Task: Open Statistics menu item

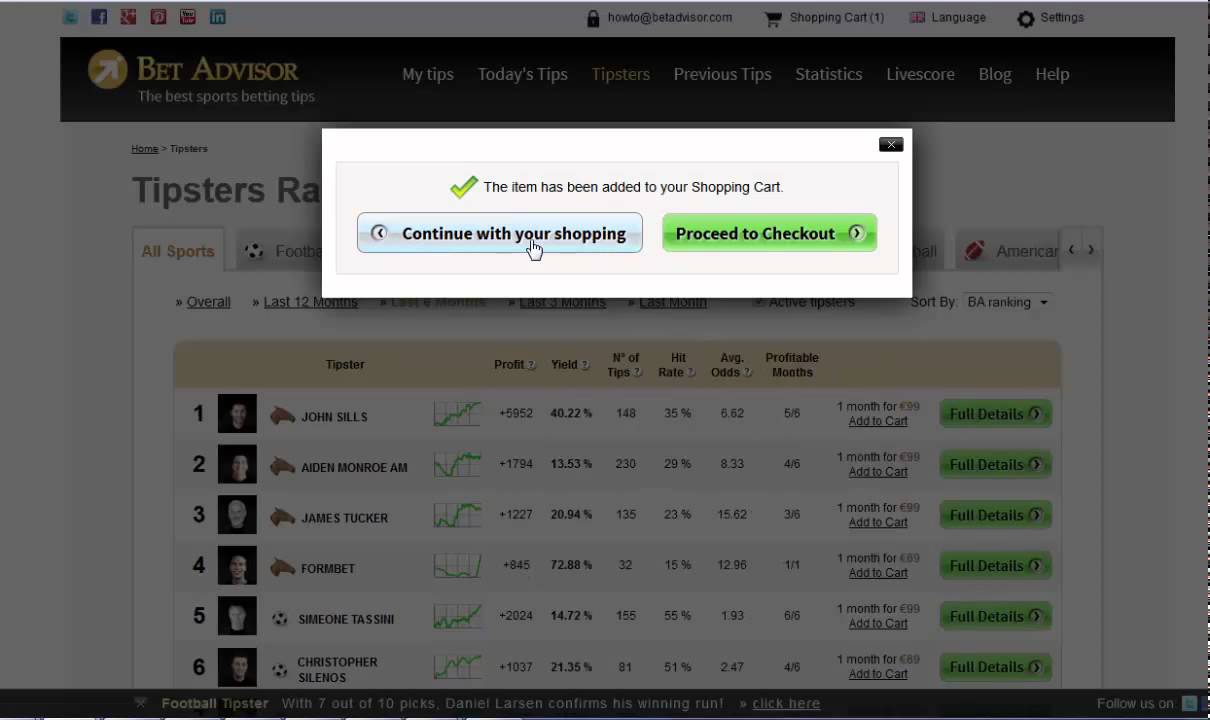Action: click(x=829, y=74)
